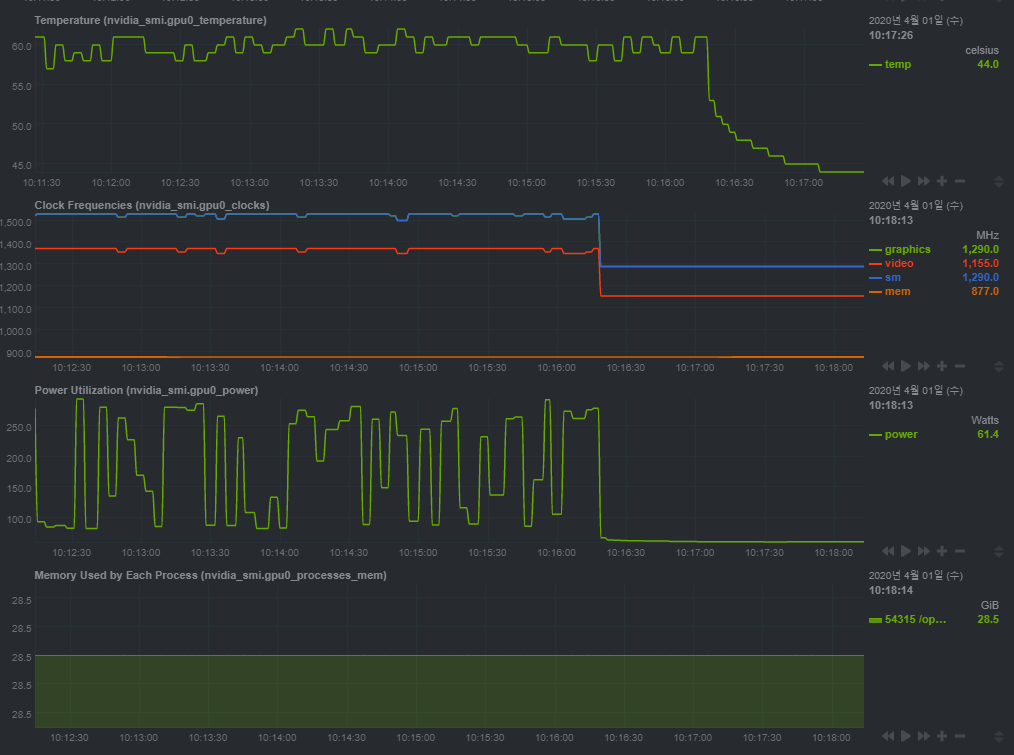Click the 10:17:26 timestamp on Temperature chart

[890, 36]
